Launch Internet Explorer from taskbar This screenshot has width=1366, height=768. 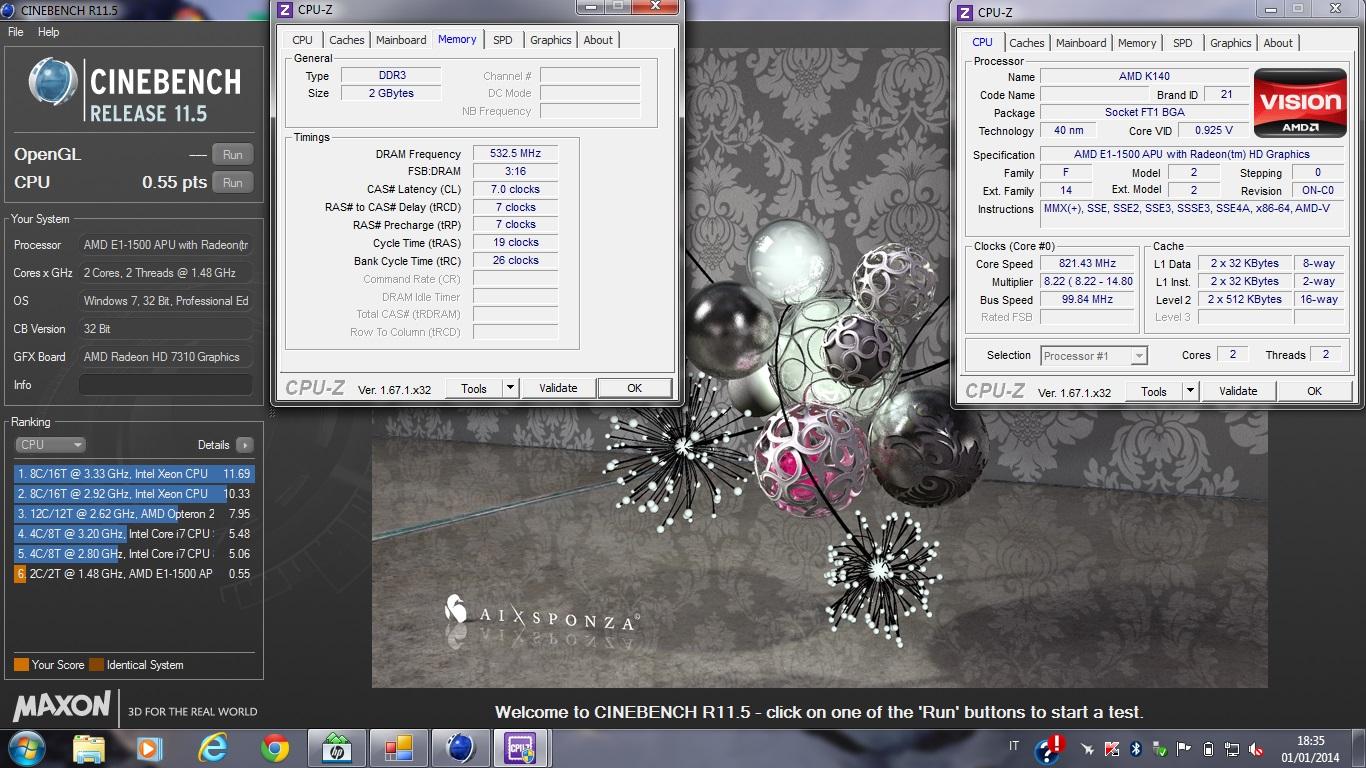[x=212, y=748]
